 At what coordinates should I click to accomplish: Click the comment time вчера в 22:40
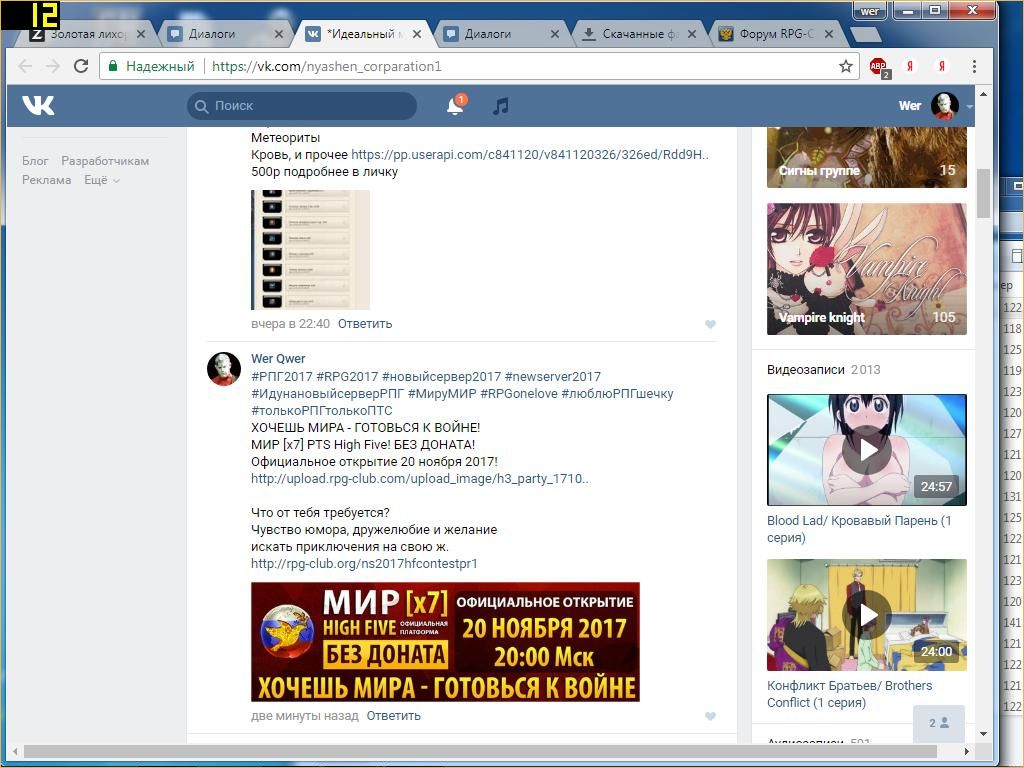click(x=290, y=324)
